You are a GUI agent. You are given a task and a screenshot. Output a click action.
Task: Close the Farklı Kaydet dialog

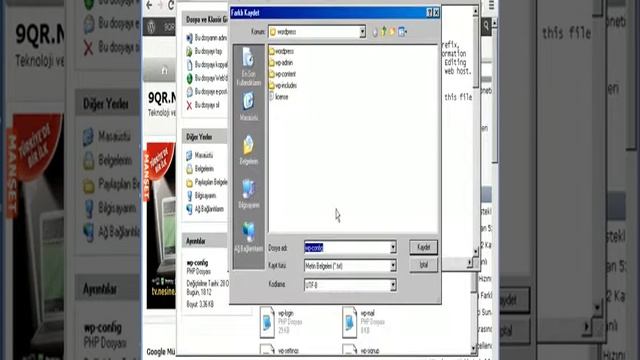click(436, 13)
